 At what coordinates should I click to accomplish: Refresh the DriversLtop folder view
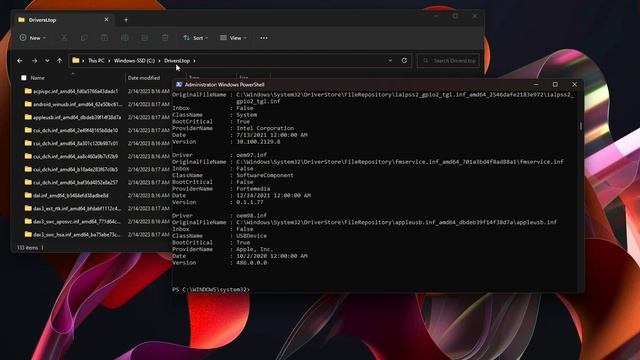pos(404,60)
